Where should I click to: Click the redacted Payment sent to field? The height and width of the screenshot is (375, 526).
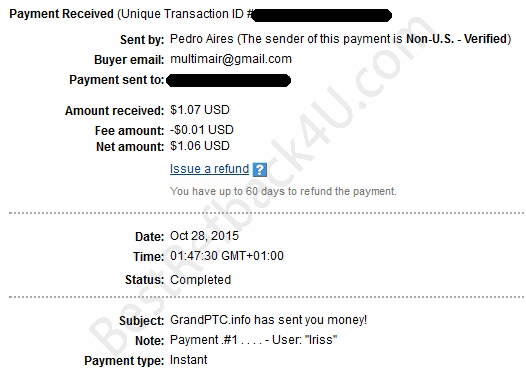coord(228,81)
